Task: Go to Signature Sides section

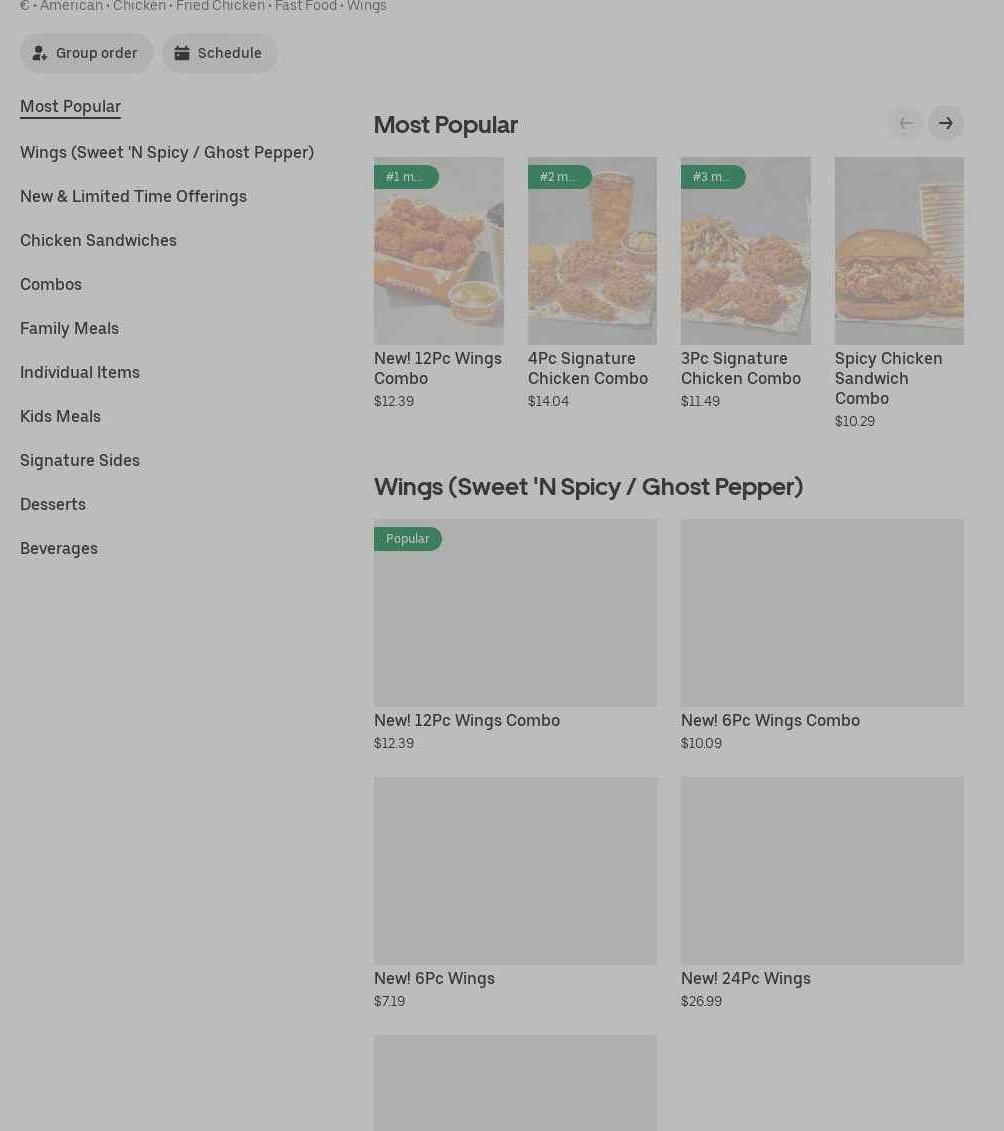Action: click(x=80, y=460)
